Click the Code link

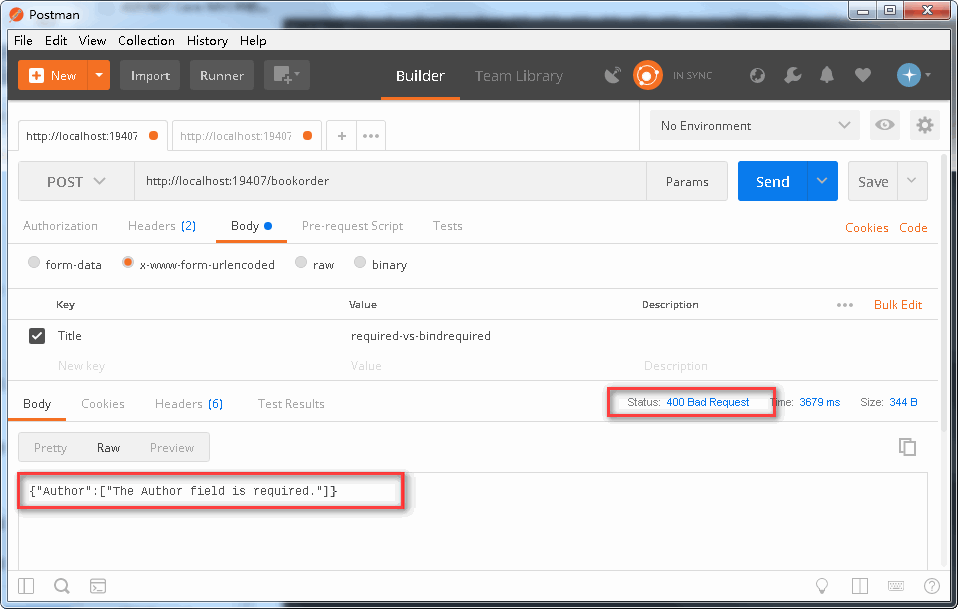[913, 228]
